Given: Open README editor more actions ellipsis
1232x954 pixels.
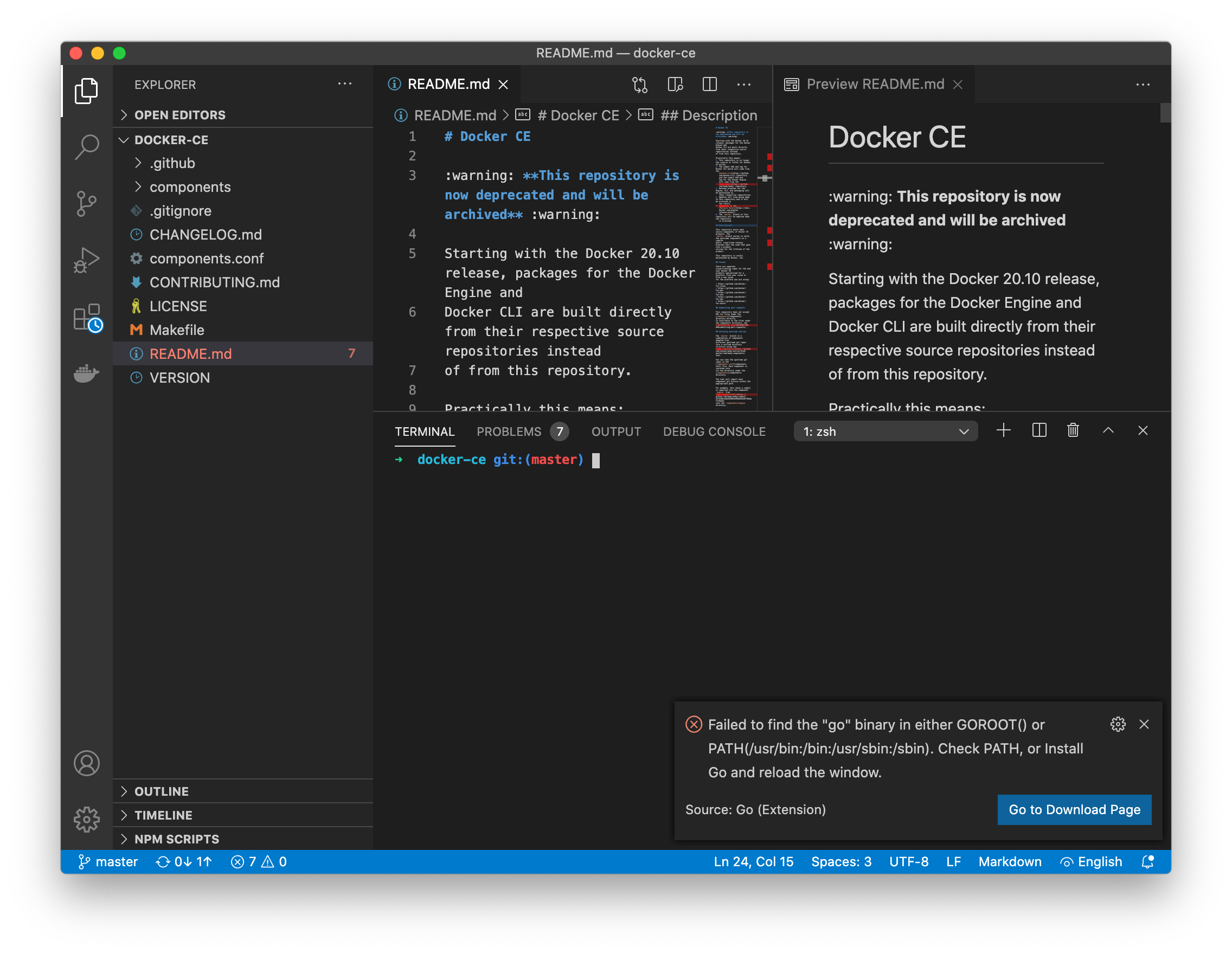Looking at the screenshot, I should [x=744, y=84].
